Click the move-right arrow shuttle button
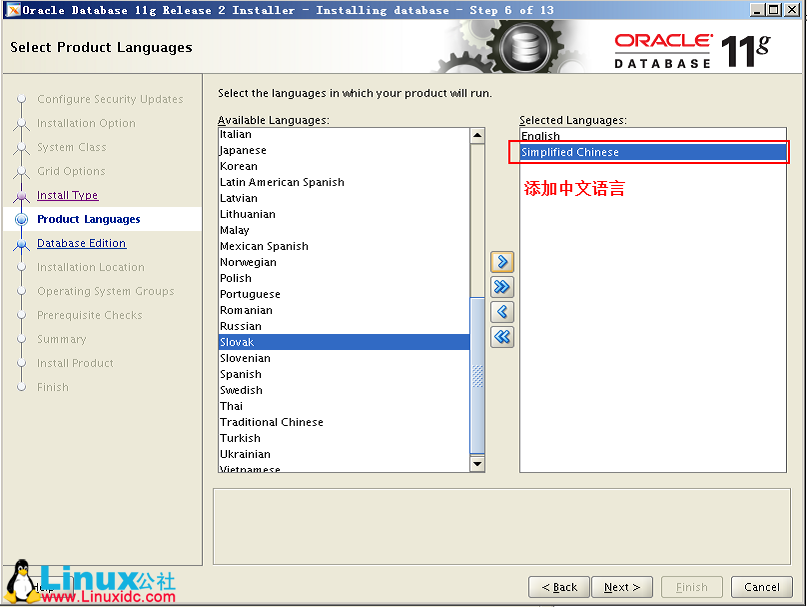This screenshot has height=607, width=807. 501,261
